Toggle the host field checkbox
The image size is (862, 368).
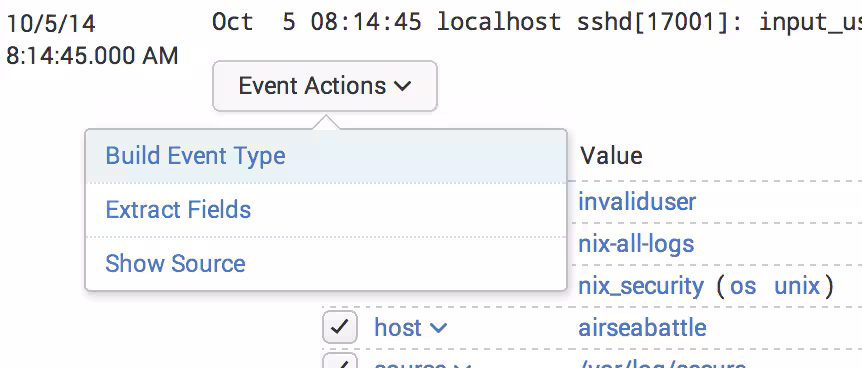pyautogui.click(x=340, y=327)
